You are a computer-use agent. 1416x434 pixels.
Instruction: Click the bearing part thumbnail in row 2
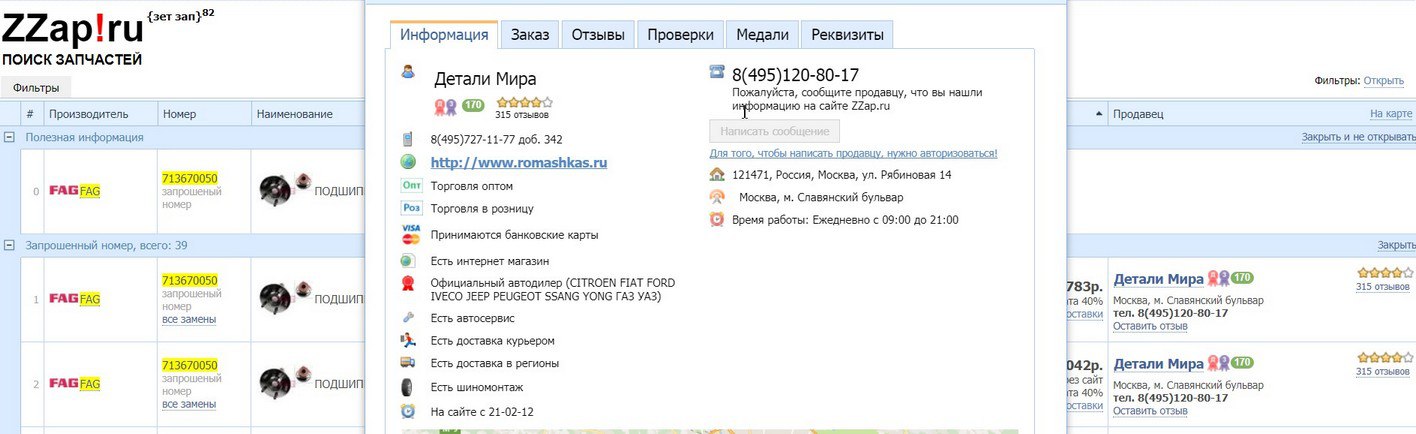pos(285,382)
